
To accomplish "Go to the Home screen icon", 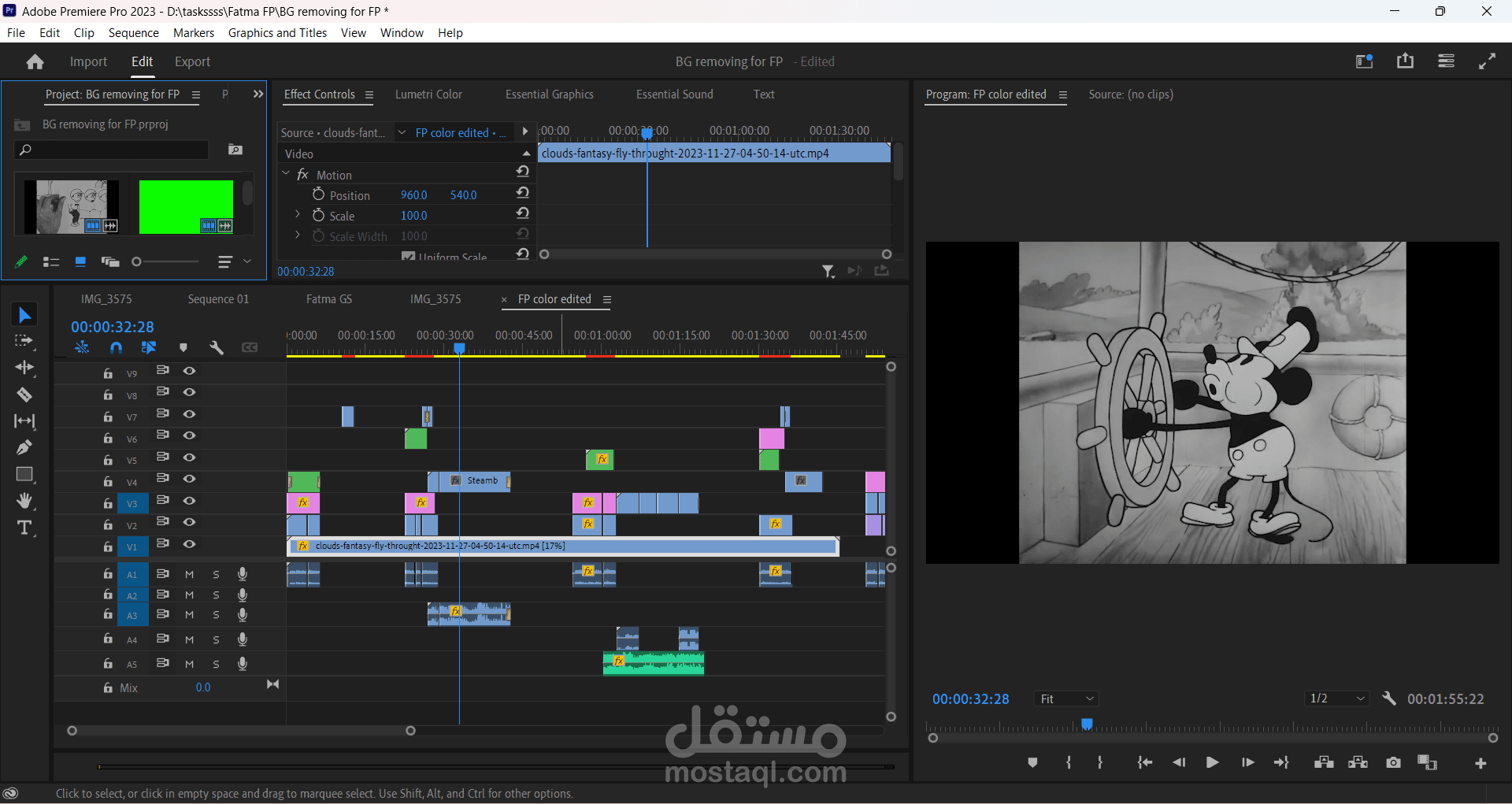I will tap(35, 61).
